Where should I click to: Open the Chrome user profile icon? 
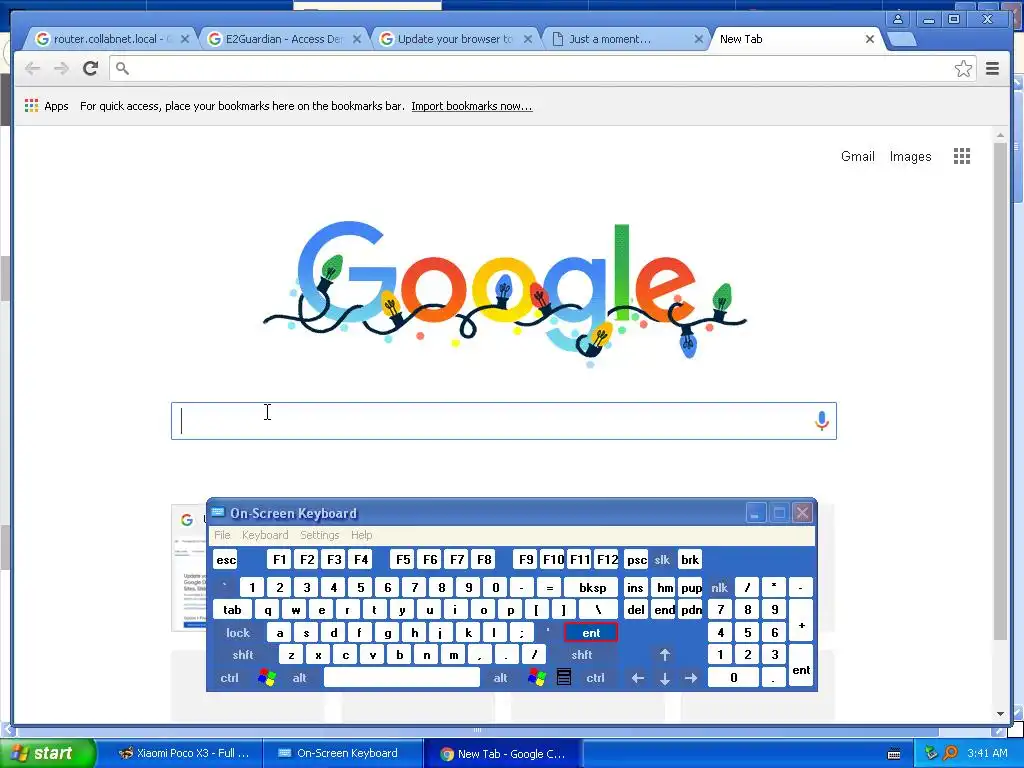(898, 19)
